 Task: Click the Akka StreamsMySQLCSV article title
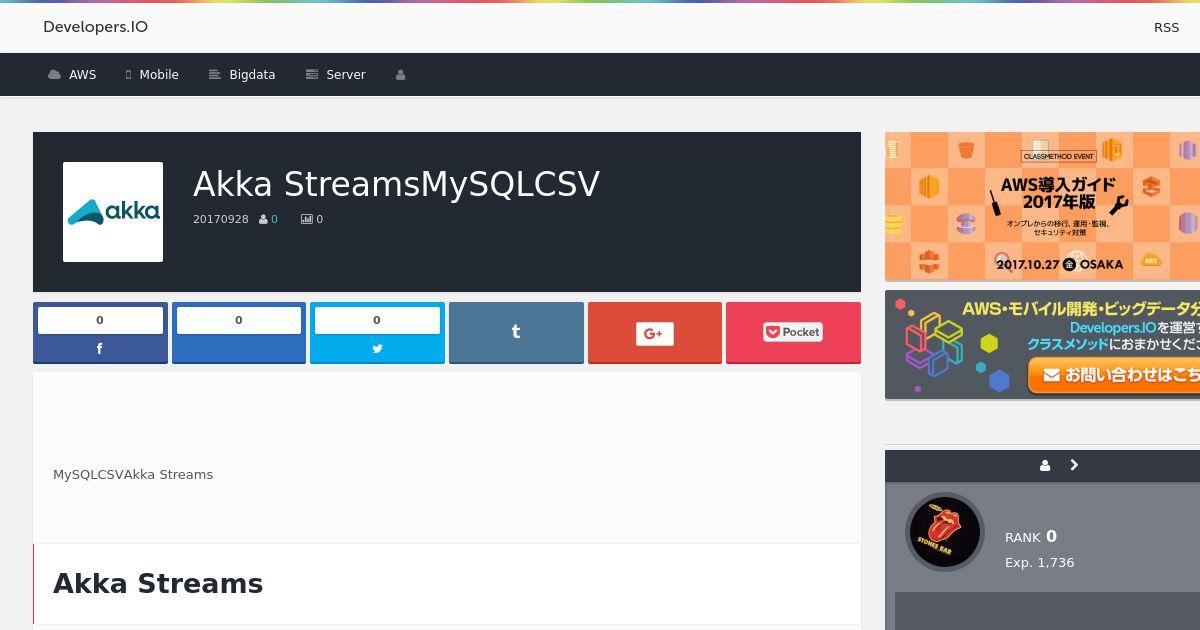[396, 184]
